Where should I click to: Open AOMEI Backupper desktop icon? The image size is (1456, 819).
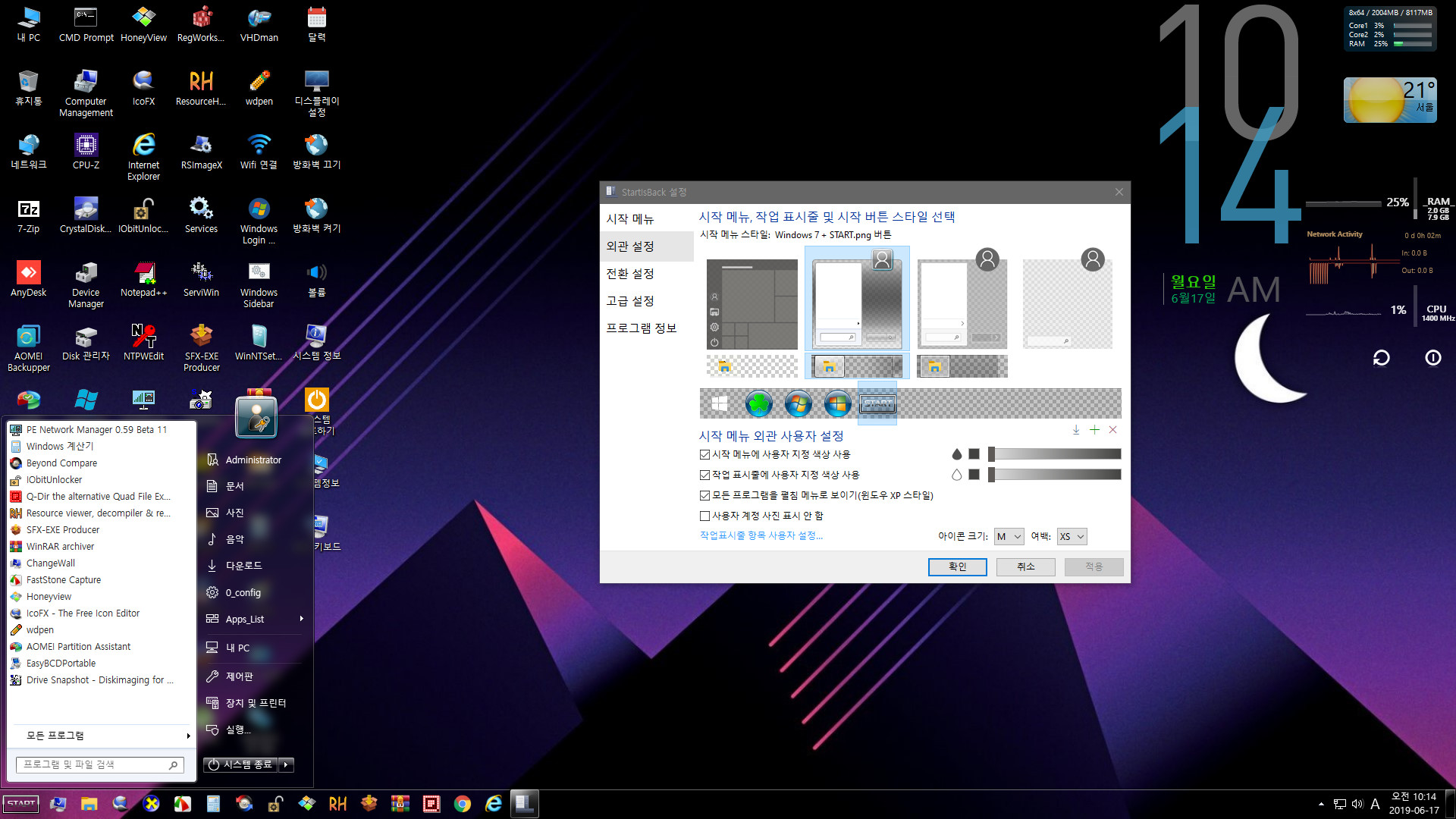(x=29, y=348)
